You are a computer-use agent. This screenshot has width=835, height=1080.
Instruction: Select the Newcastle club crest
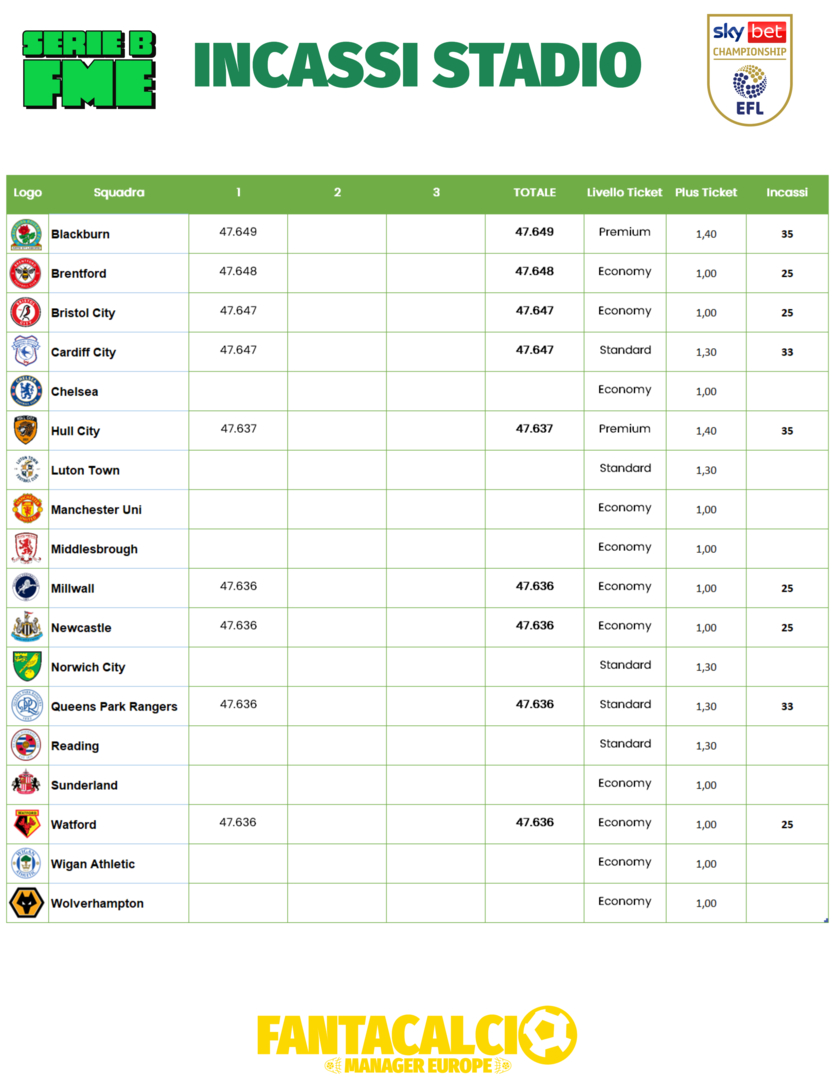point(26,627)
